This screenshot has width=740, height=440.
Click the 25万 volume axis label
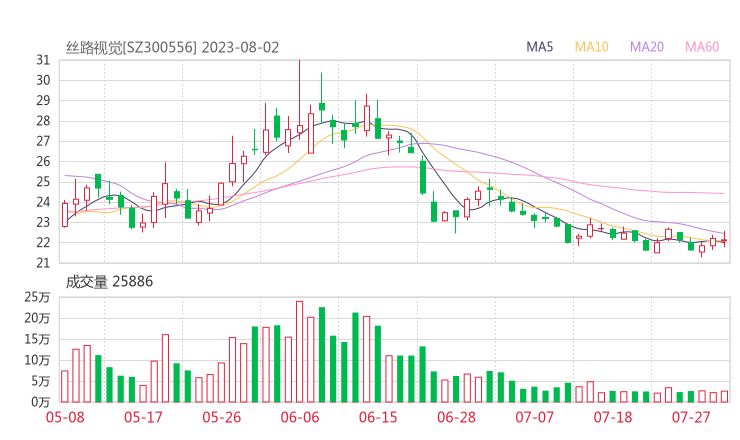point(37,297)
